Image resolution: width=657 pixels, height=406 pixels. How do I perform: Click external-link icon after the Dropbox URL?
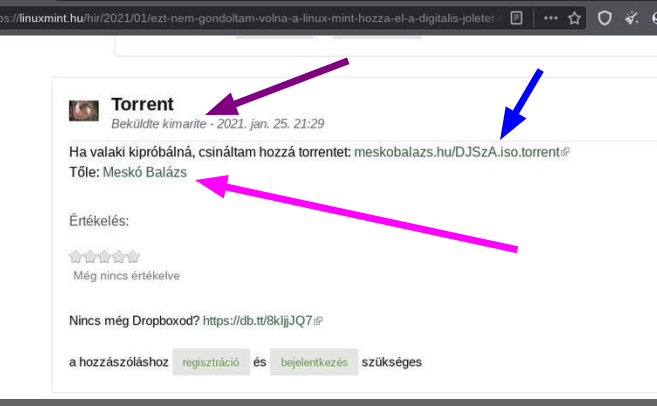[318, 322]
